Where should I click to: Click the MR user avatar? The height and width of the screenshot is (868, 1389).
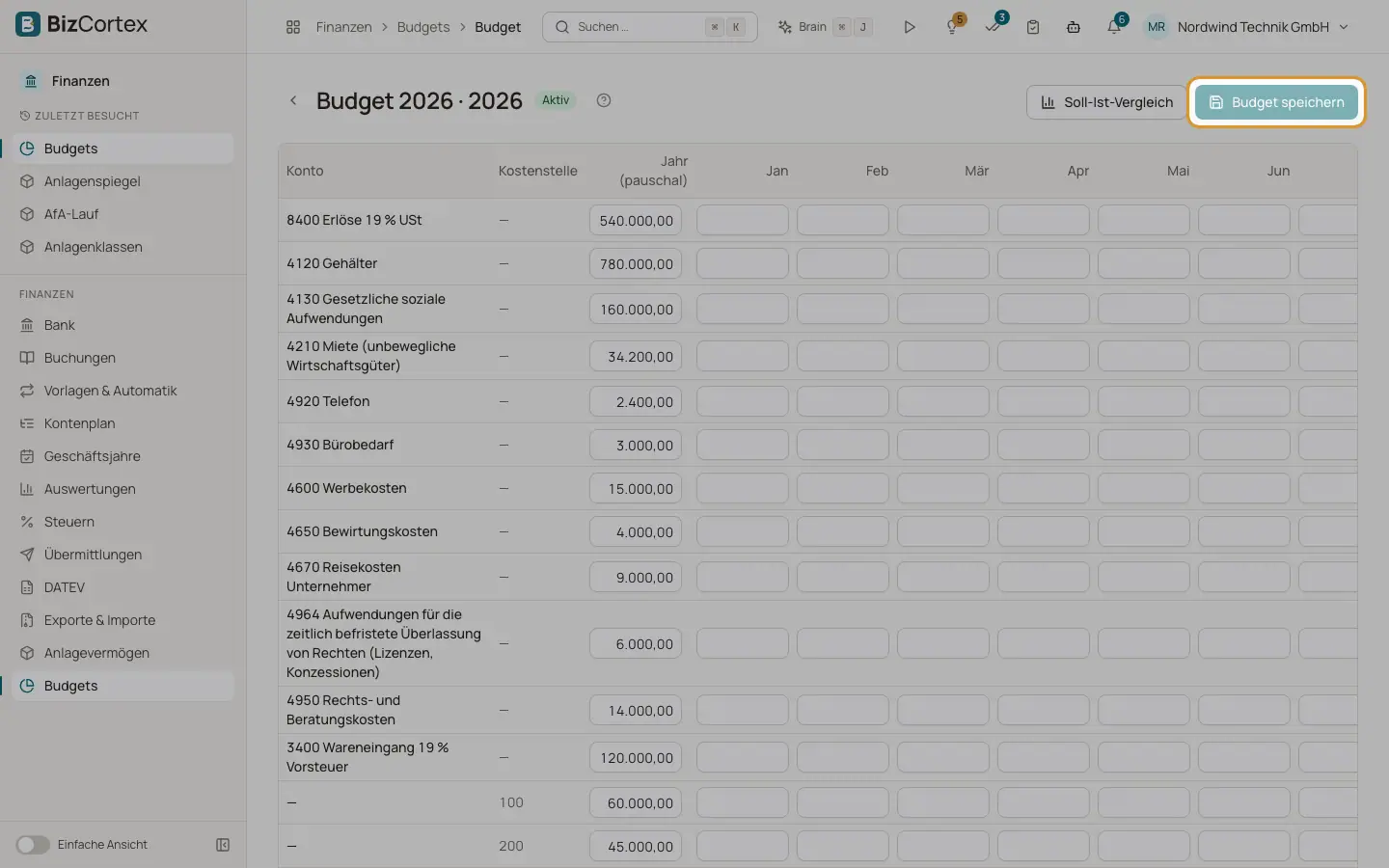pos(1157,27)
